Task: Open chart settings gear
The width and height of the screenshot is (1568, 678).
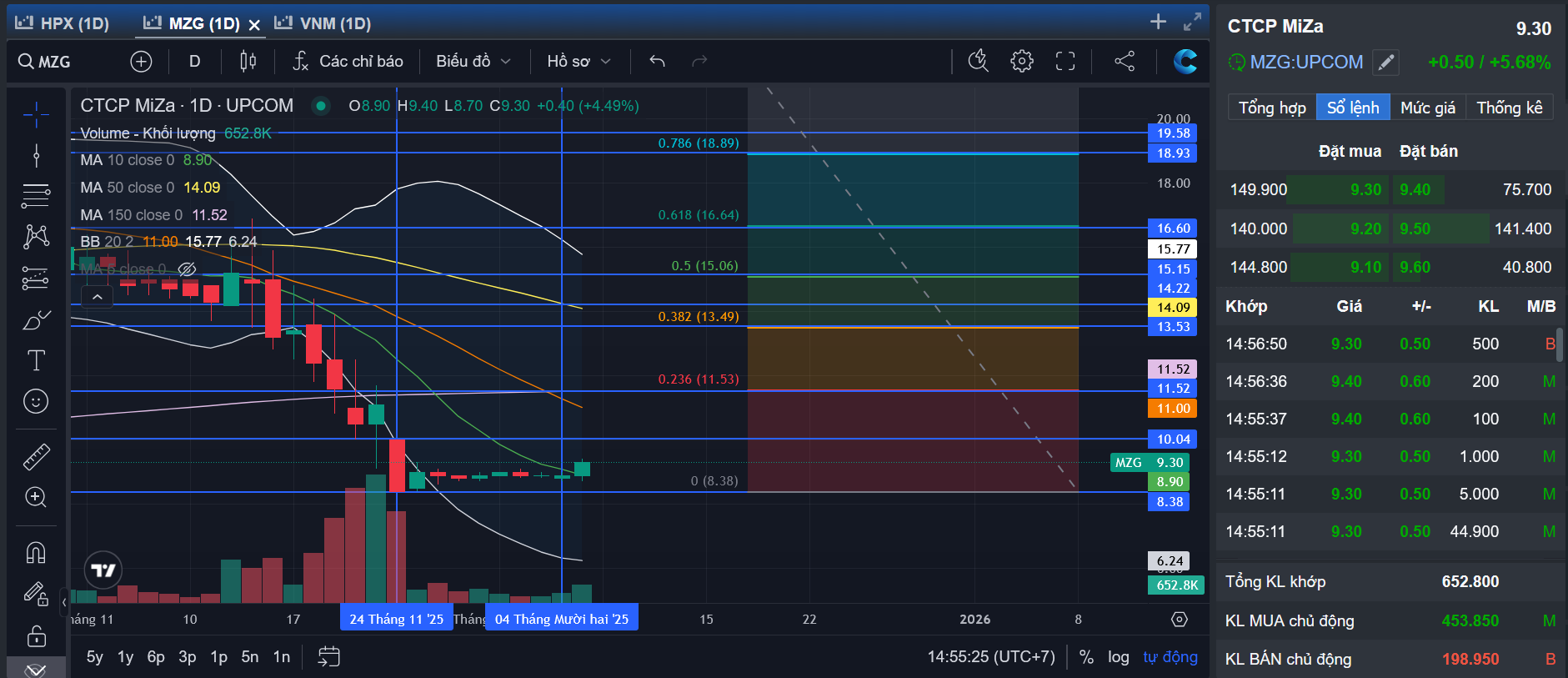Action: click(1022, 61)
